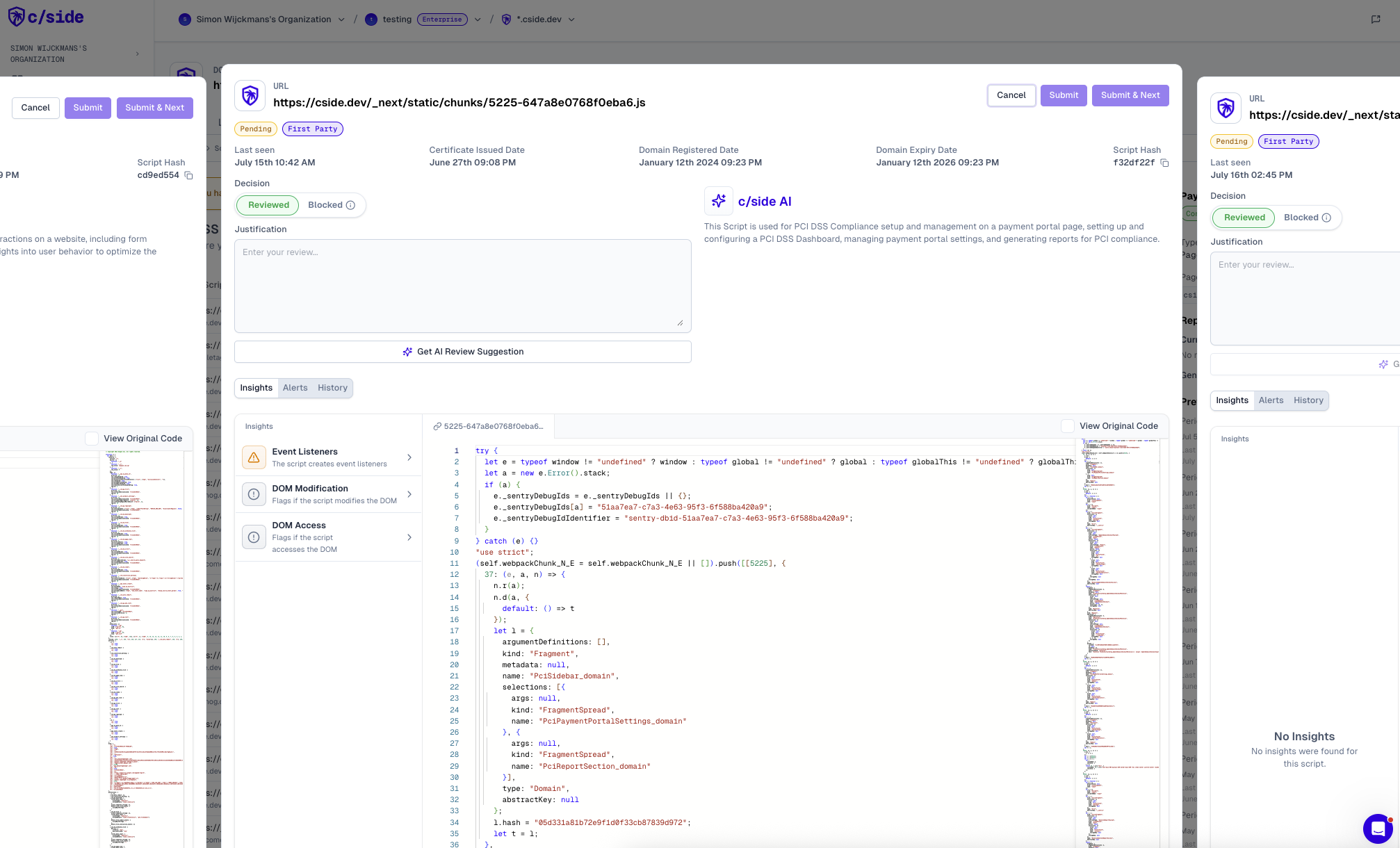The image size is (1400, 848).
Task: Expand the DOM Access insight
Action: 409,537
